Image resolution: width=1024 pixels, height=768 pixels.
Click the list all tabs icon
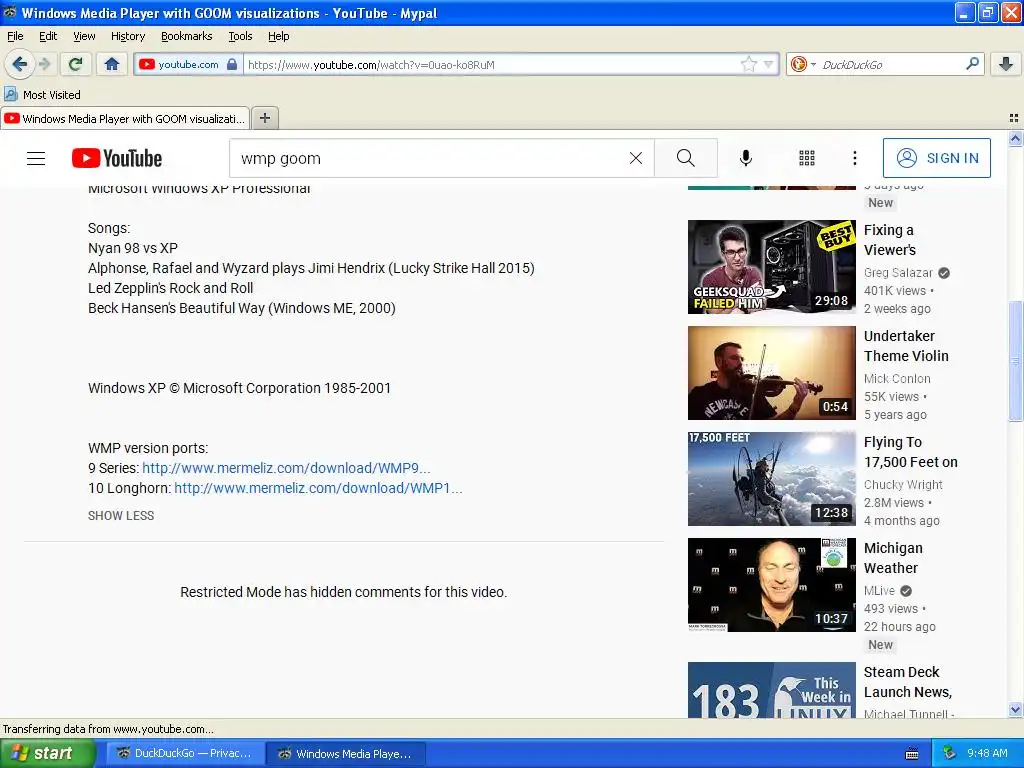coord(1014,118)
